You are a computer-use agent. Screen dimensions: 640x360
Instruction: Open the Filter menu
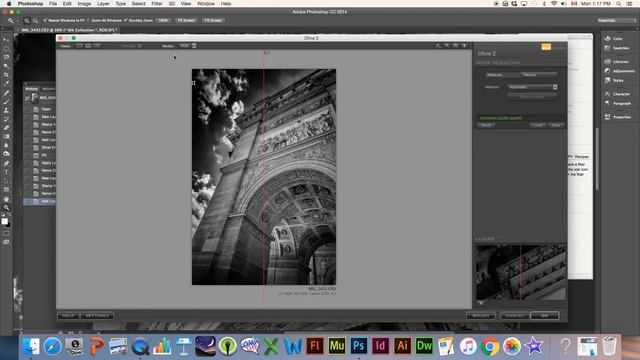[x=157, y=4]
